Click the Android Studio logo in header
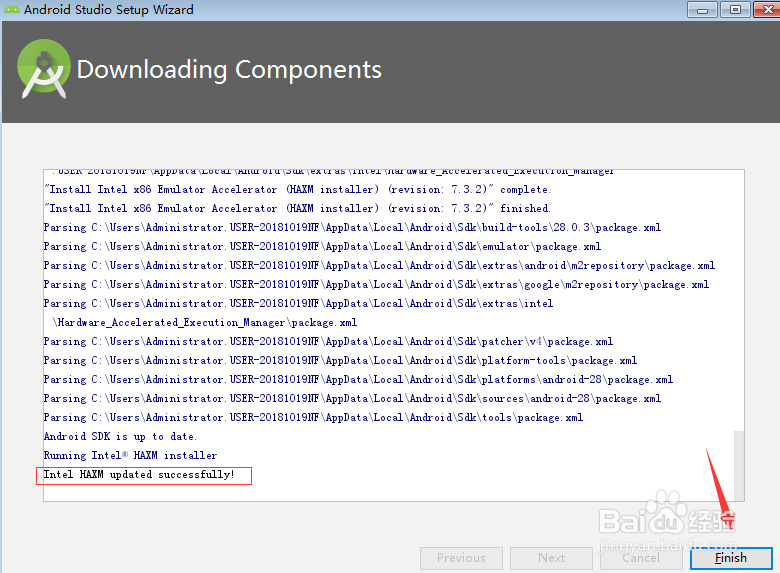The height and width of the screenshot is (573, 780). tap(44, 69)
